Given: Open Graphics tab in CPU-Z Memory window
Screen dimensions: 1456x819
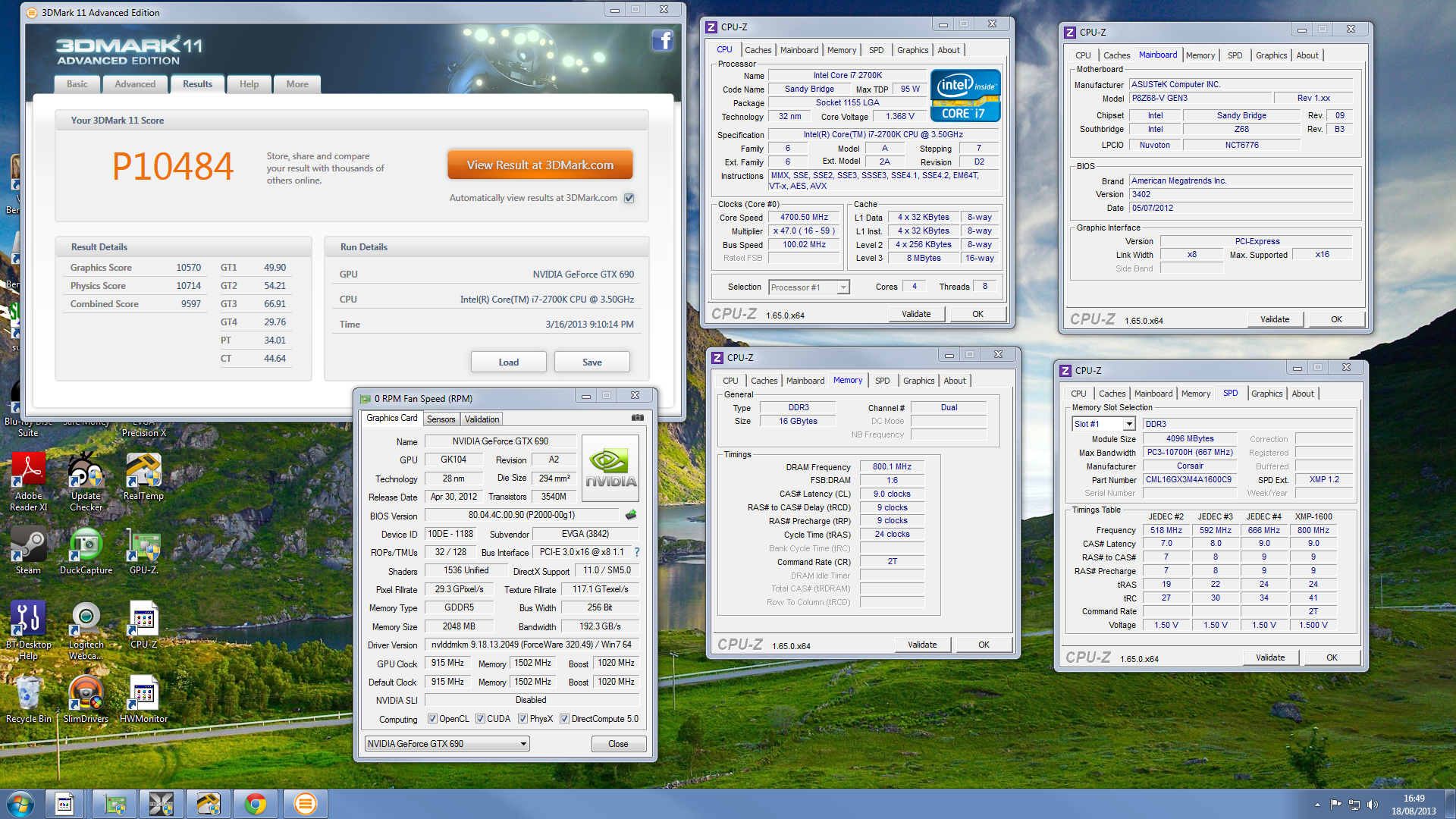Looking at the screenshot, I should coord(918,381).
